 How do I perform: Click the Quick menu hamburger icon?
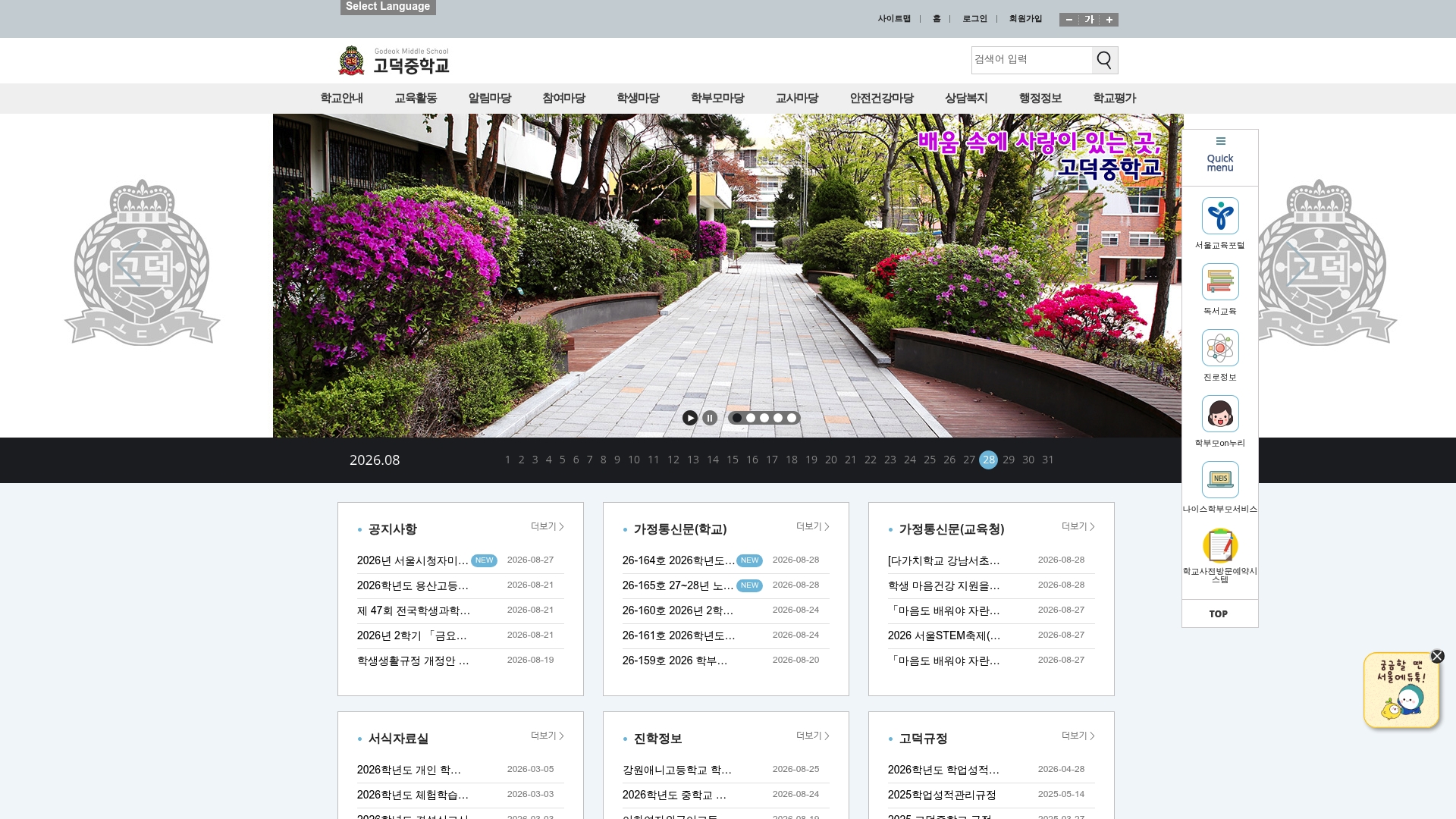tap(1221, 141)
